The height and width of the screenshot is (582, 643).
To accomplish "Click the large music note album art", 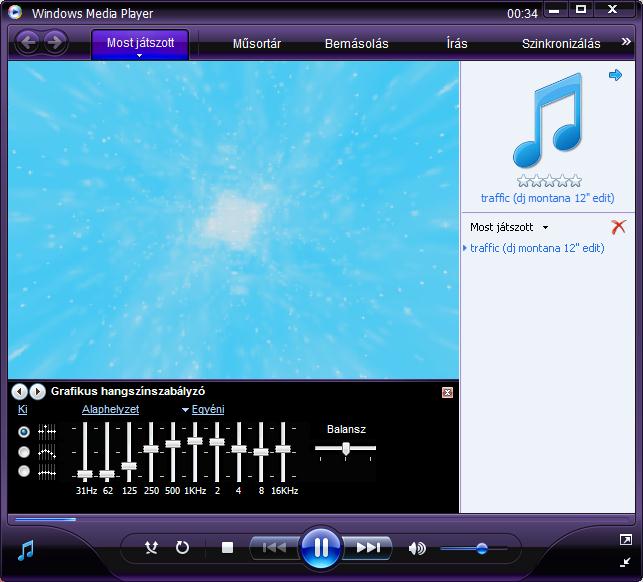I will coord(548,121).
